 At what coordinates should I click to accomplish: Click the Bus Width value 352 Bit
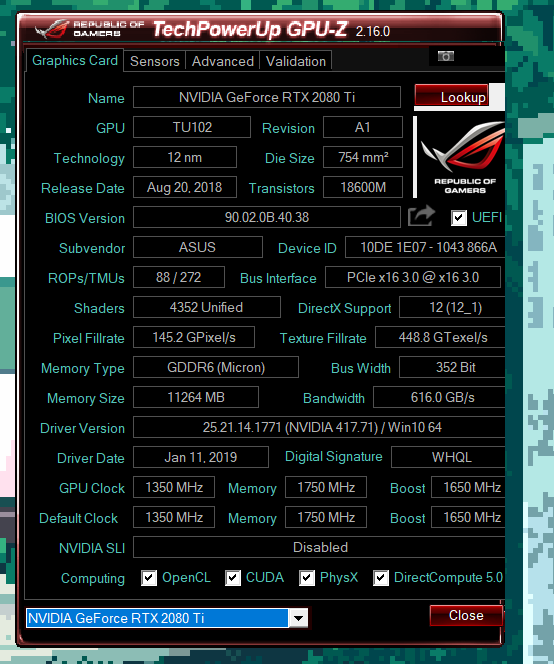[452, 367]
